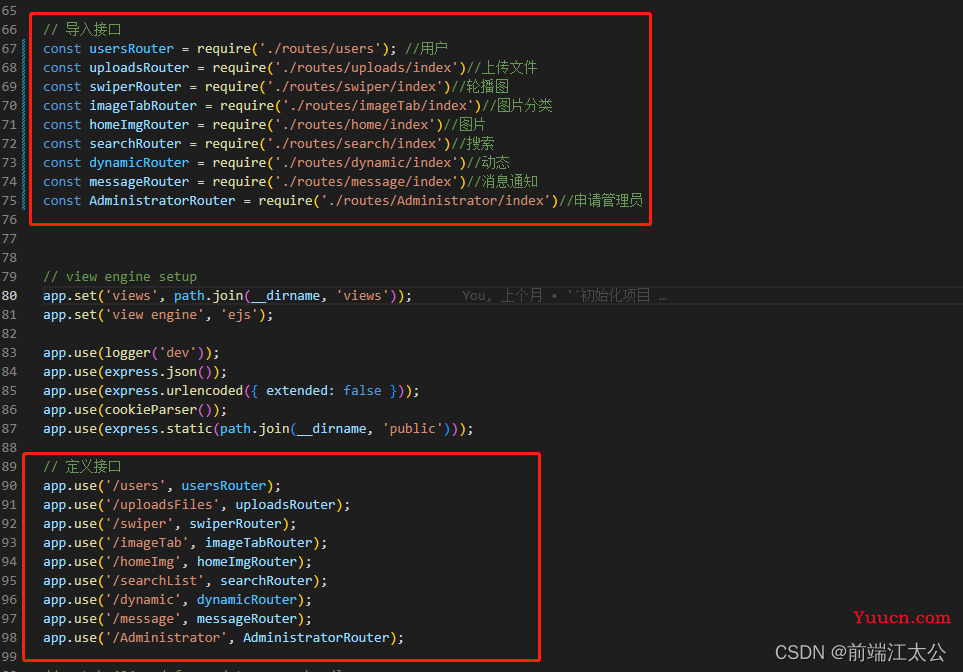Click line number 85 in the gutter

click(9, 391)
